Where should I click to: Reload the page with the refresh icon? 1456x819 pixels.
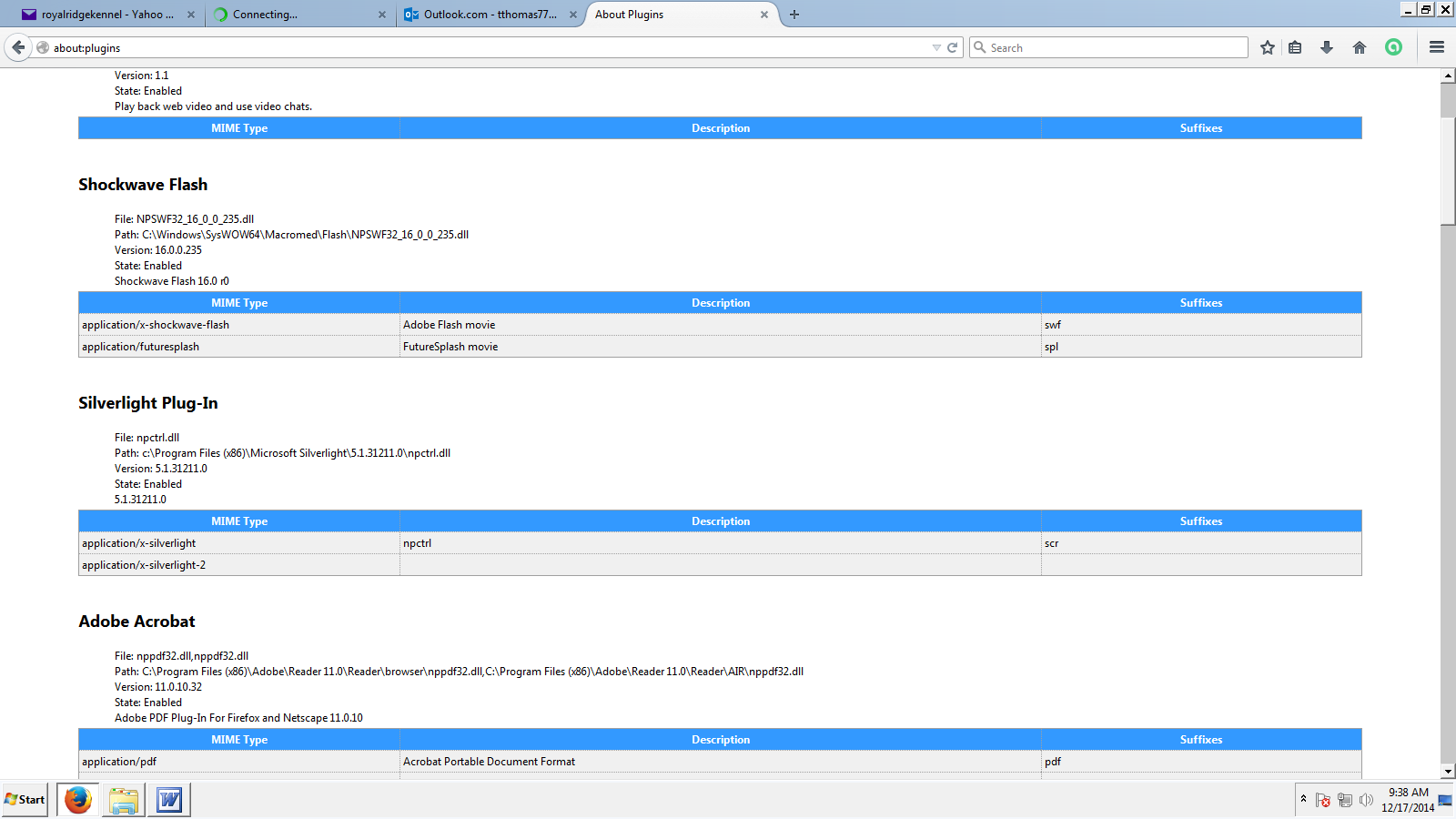pos(952,47)
